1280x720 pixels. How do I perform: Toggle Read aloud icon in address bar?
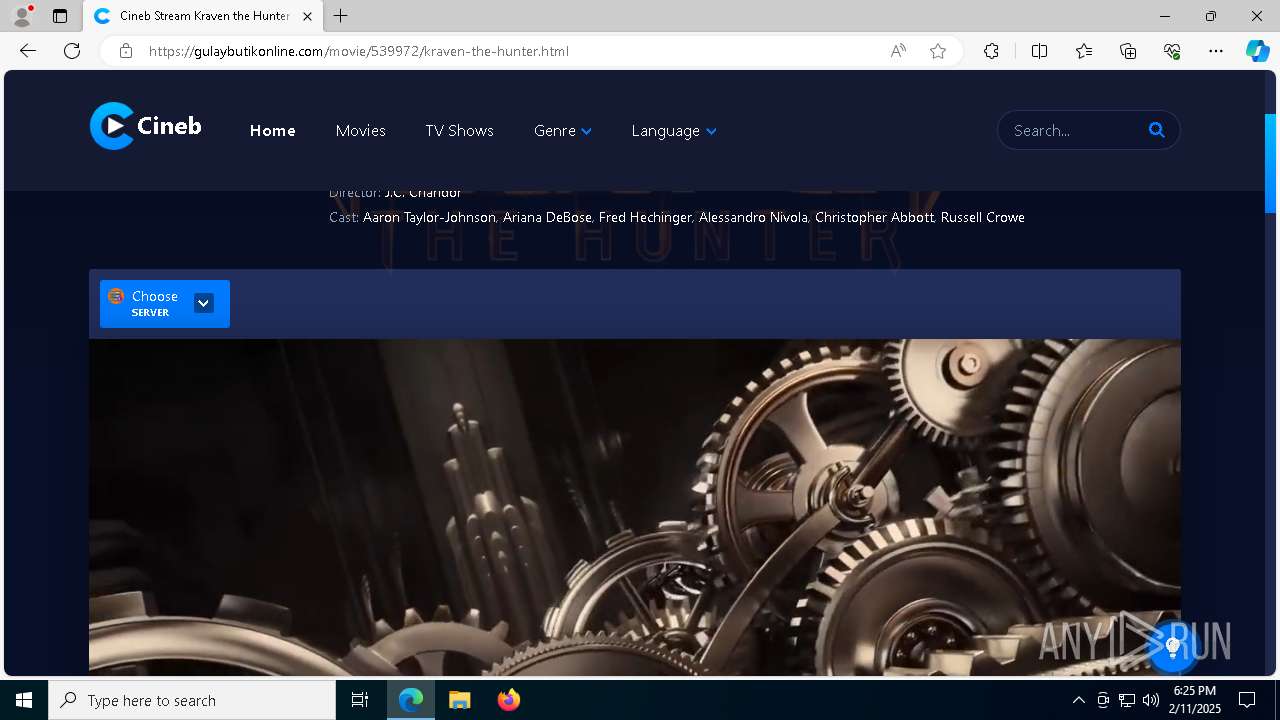pyautogui.click(x=898, y=51)
